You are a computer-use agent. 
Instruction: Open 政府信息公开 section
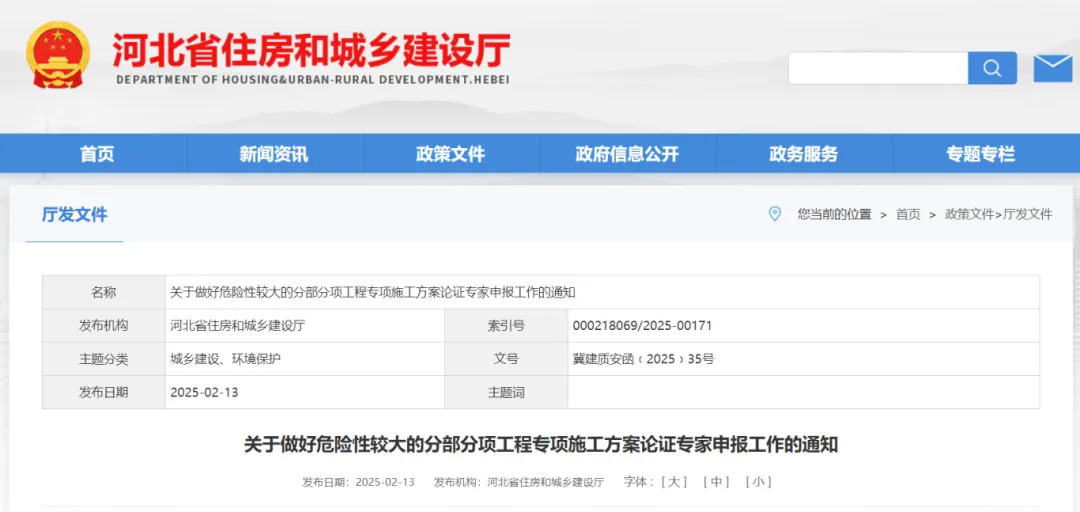point(627,154)
